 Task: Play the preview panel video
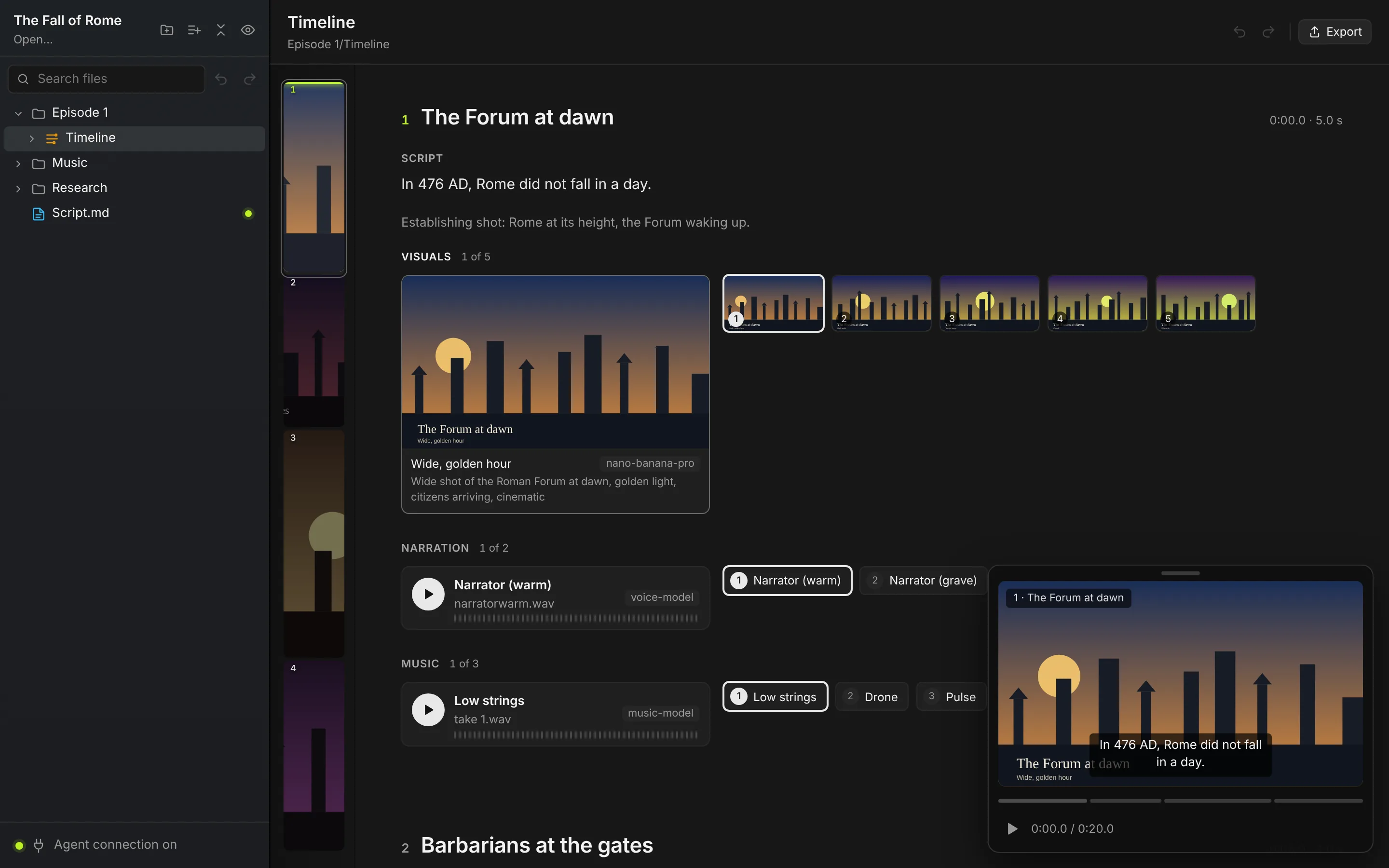point(1012,828)
